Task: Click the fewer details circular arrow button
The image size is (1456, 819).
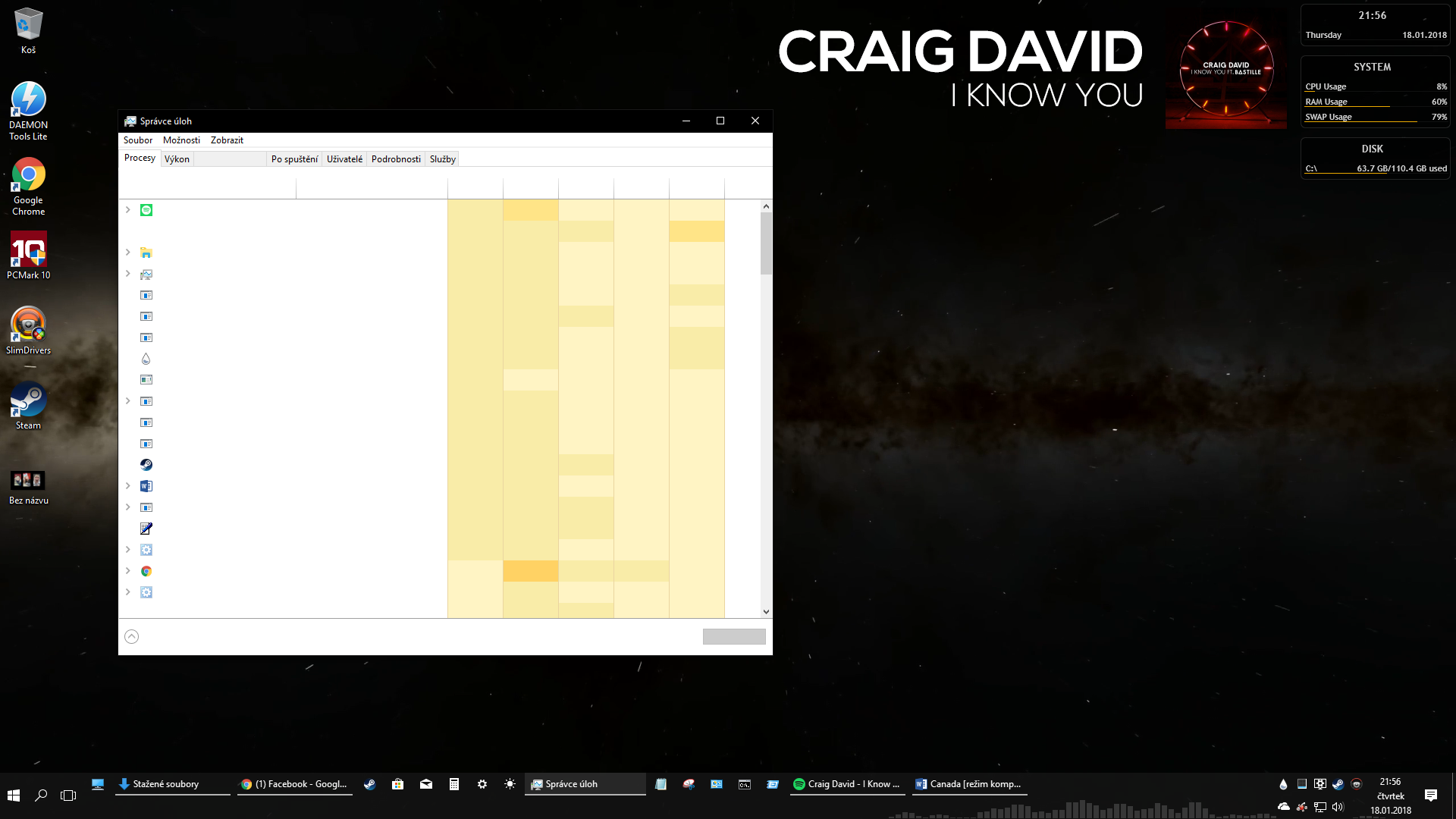Action: tap(132, 636)
